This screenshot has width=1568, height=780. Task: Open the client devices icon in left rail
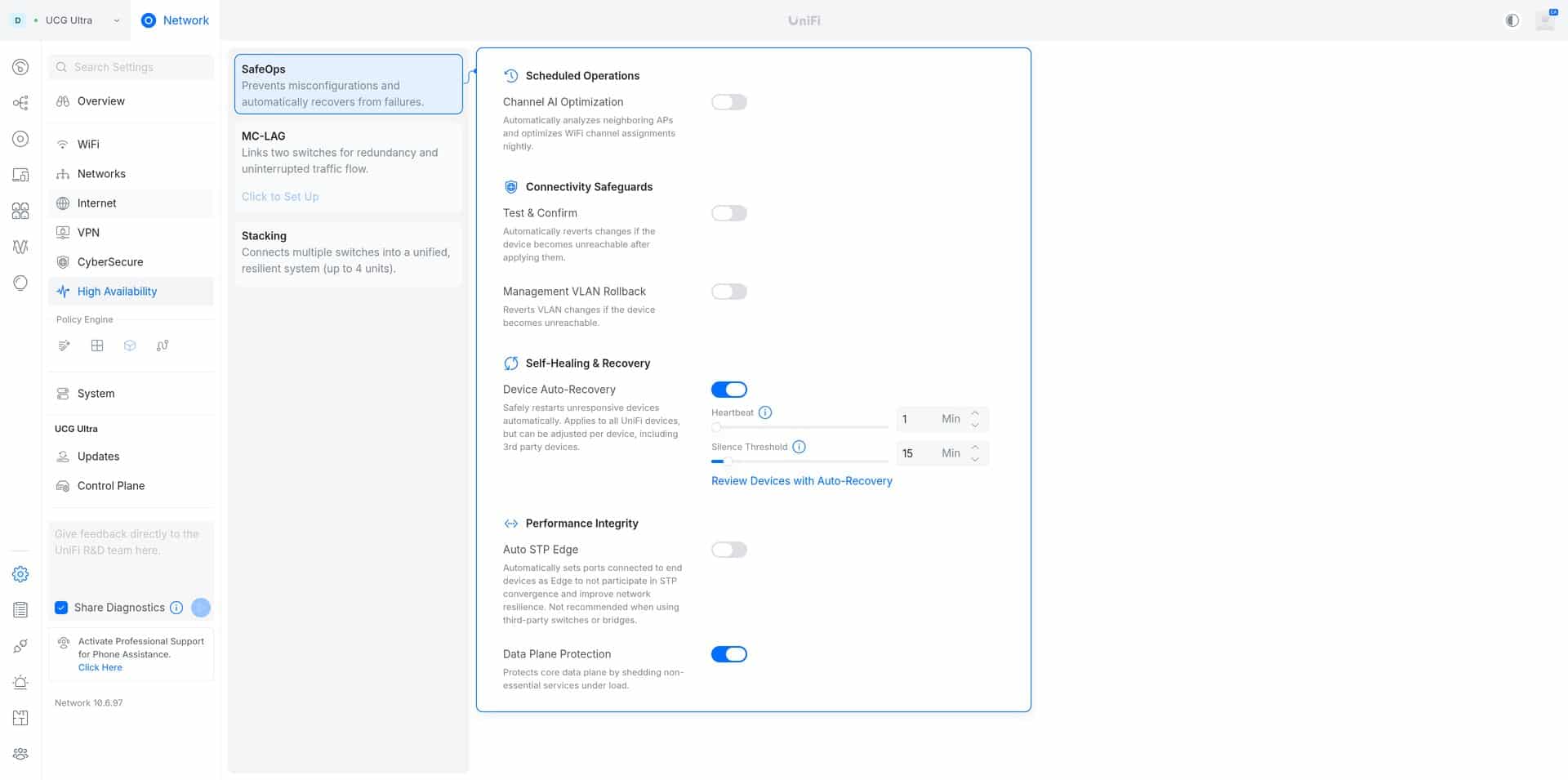(20, 175)
